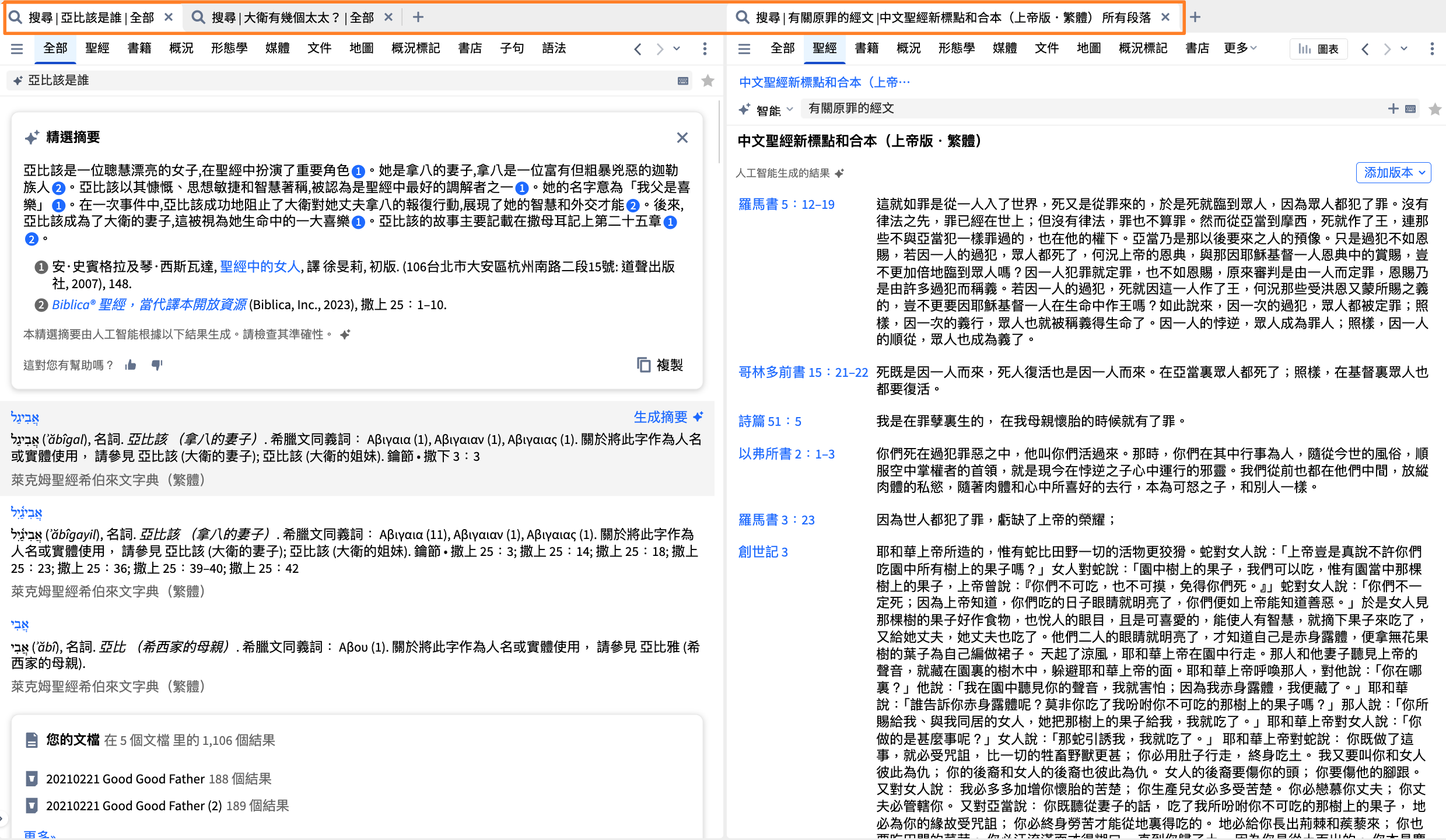This screenshot has width=1446, height=840.
Task: Favorite the left search with star
Action: 708,80
